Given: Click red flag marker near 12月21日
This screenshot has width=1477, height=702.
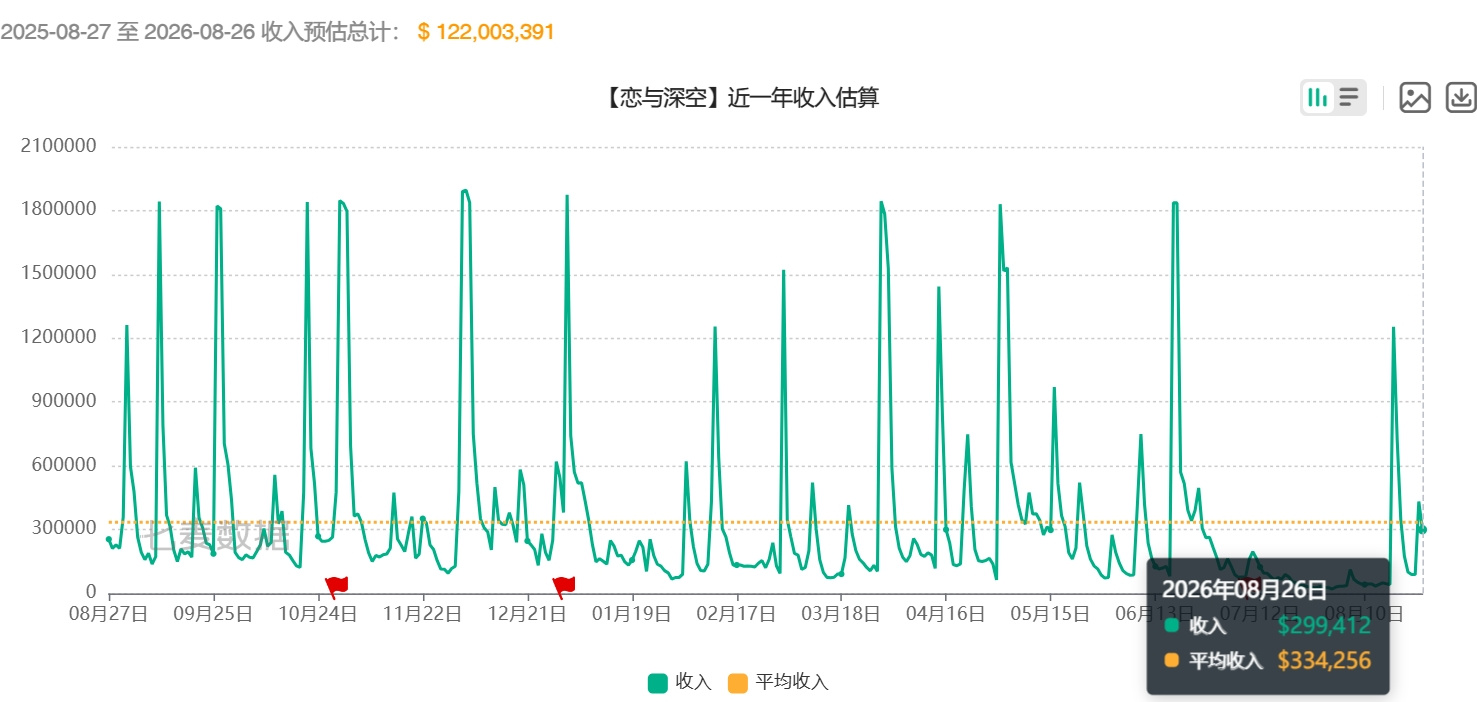Looking at the screenshot, I should (x=564, y=586).
